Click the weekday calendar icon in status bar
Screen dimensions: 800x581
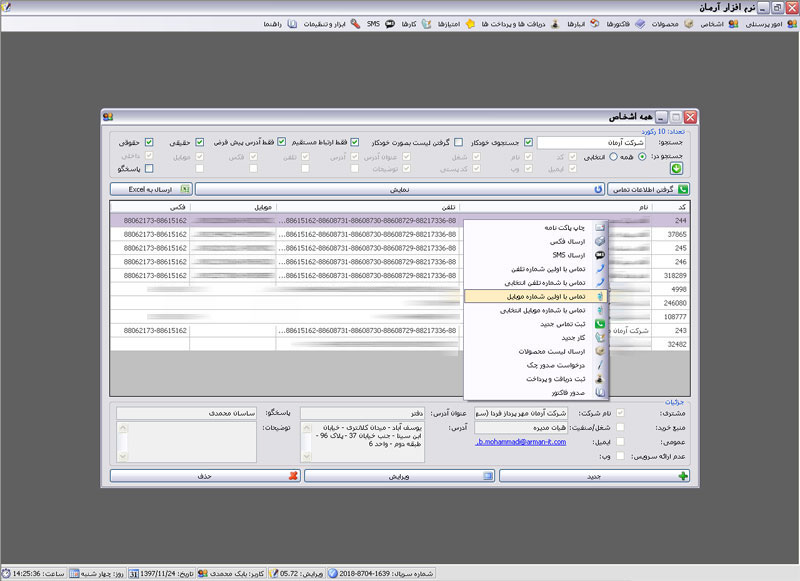pos(74,573)
